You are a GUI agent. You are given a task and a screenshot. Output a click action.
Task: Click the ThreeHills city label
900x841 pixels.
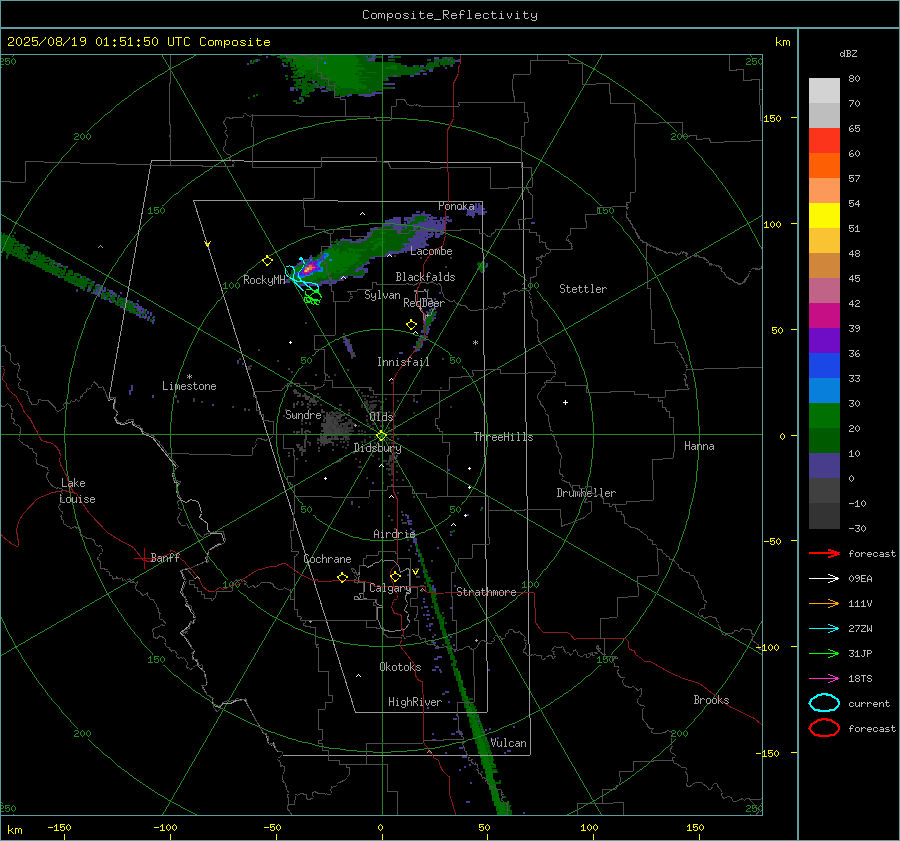(x=503, y=437)
